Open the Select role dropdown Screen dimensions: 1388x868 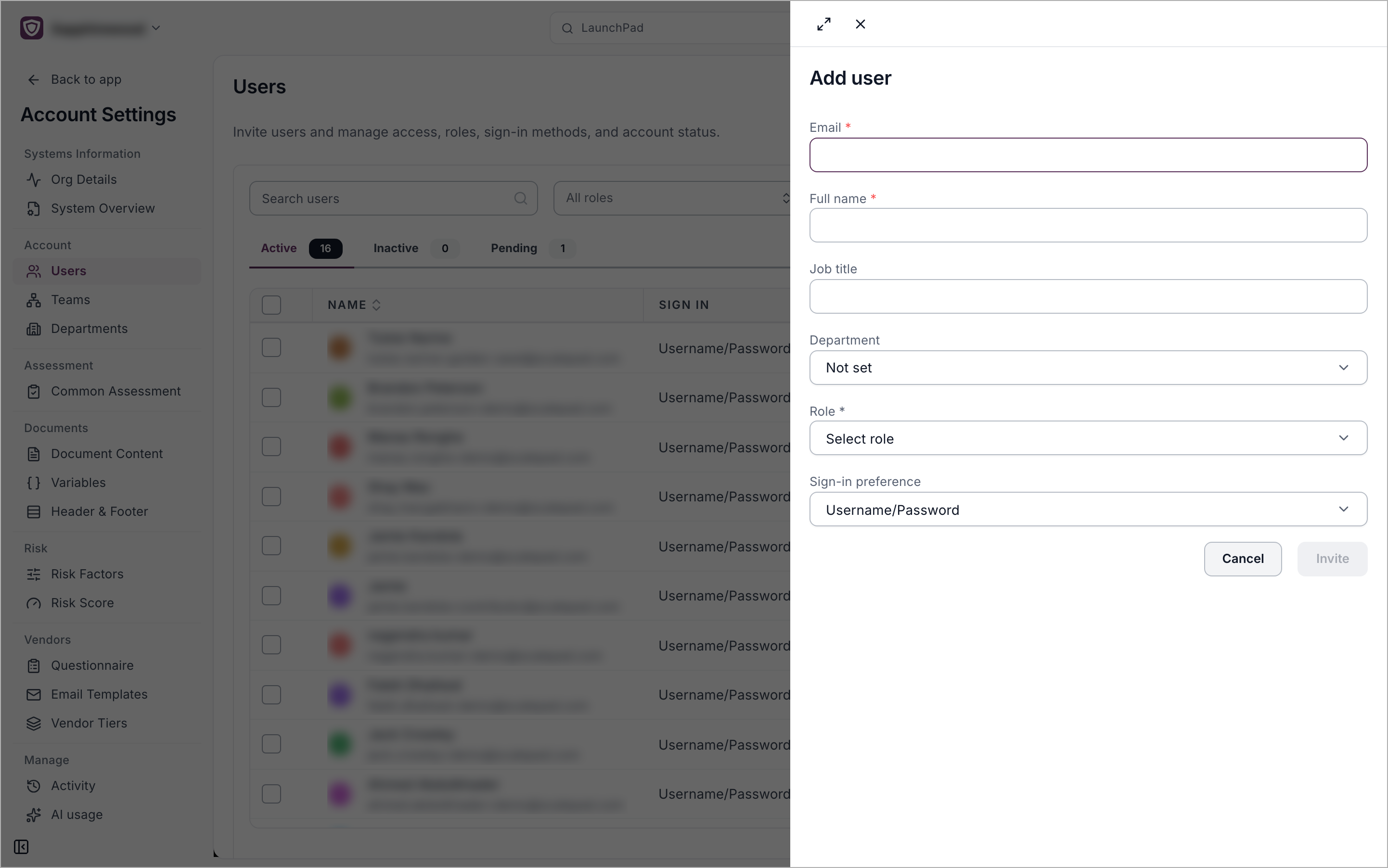click(1088, 438)
